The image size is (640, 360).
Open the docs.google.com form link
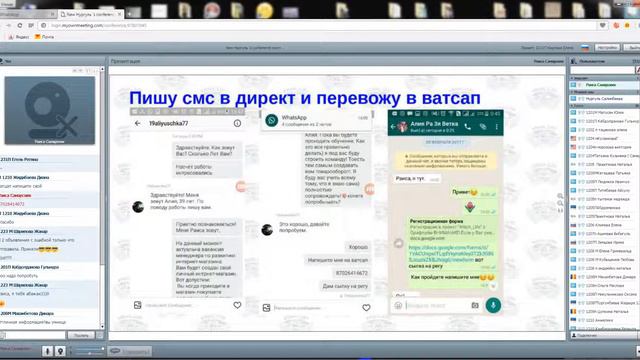[451, 253]
